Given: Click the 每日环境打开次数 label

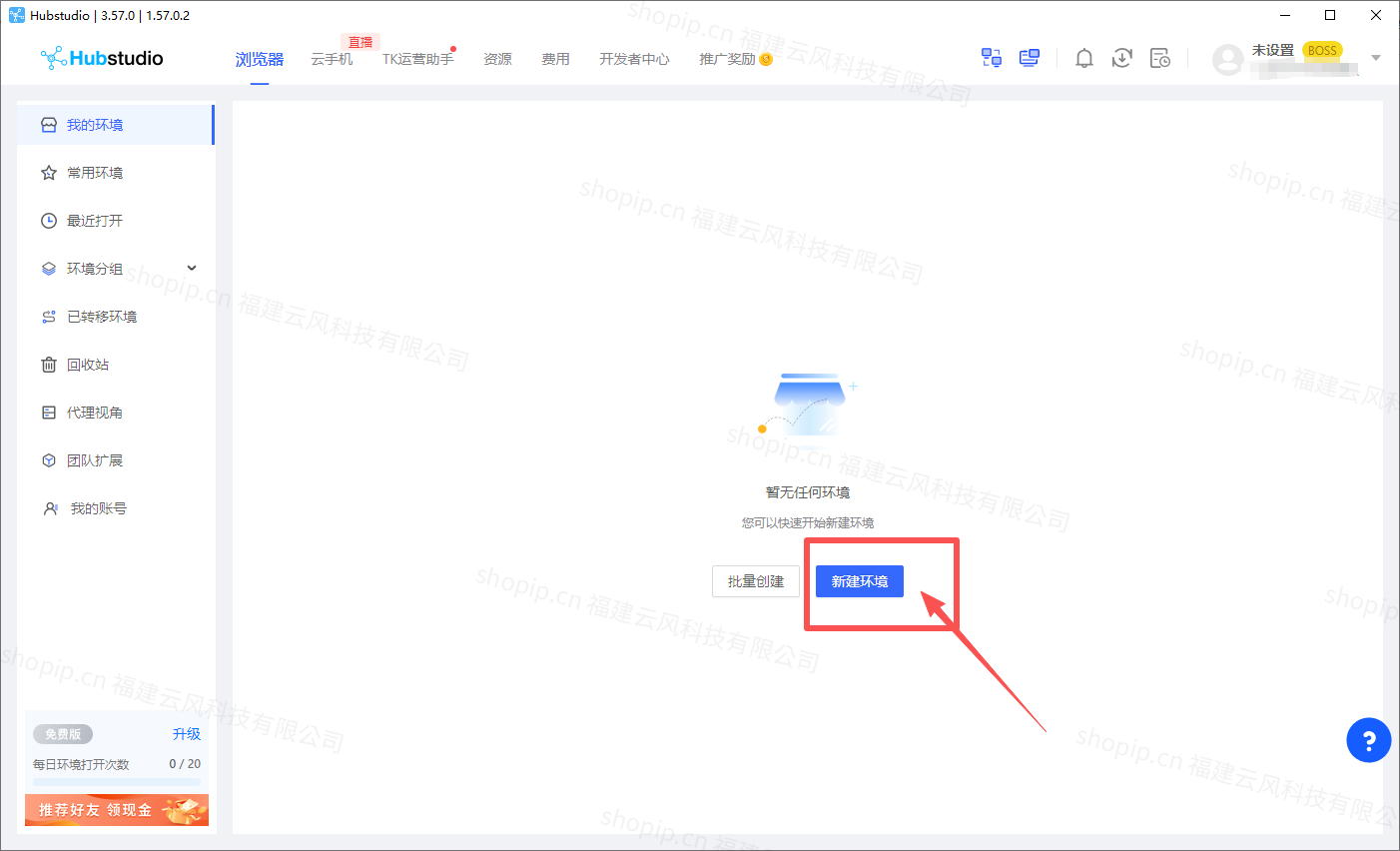Looking at the screenshot, I should (x=81, y=764).
